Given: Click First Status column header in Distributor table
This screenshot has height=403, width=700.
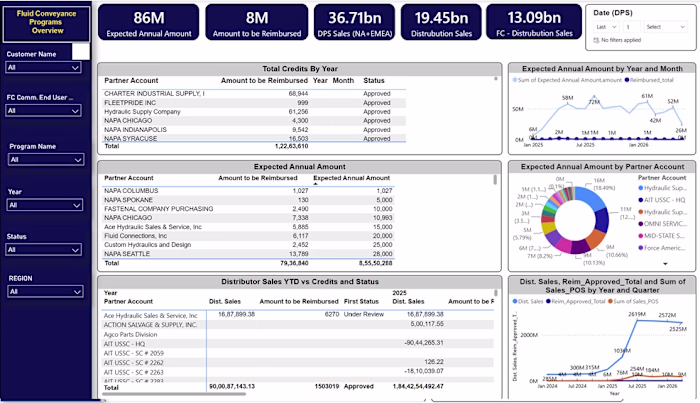Looking at the screenshot, I should [361, 302].
